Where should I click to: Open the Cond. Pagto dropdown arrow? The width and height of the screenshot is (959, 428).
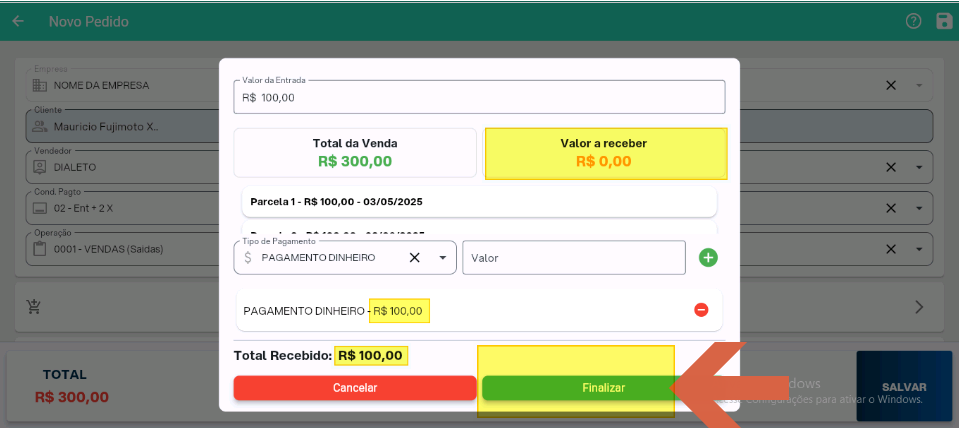919,208
